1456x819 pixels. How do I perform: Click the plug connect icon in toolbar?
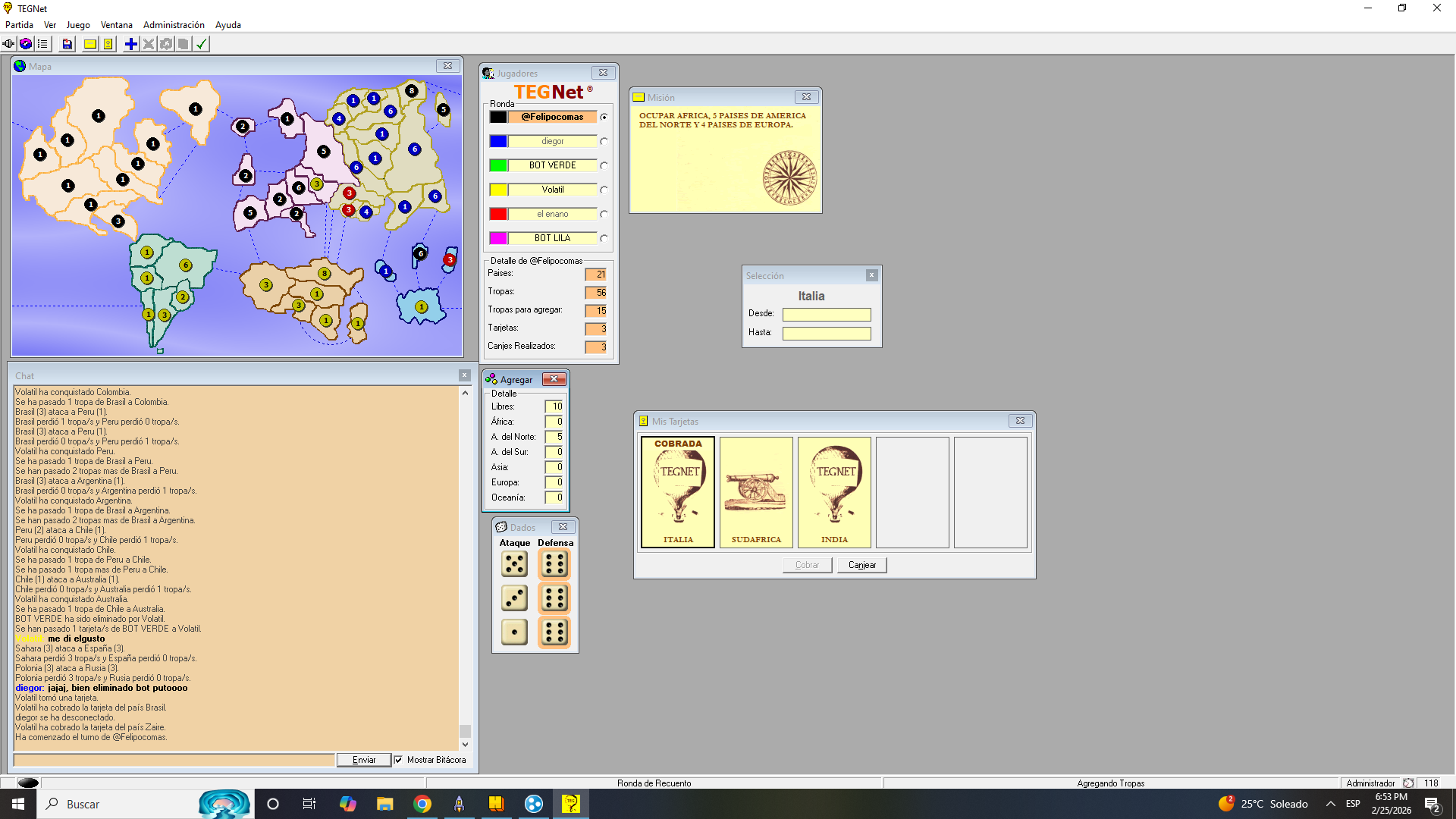[8, 44]
